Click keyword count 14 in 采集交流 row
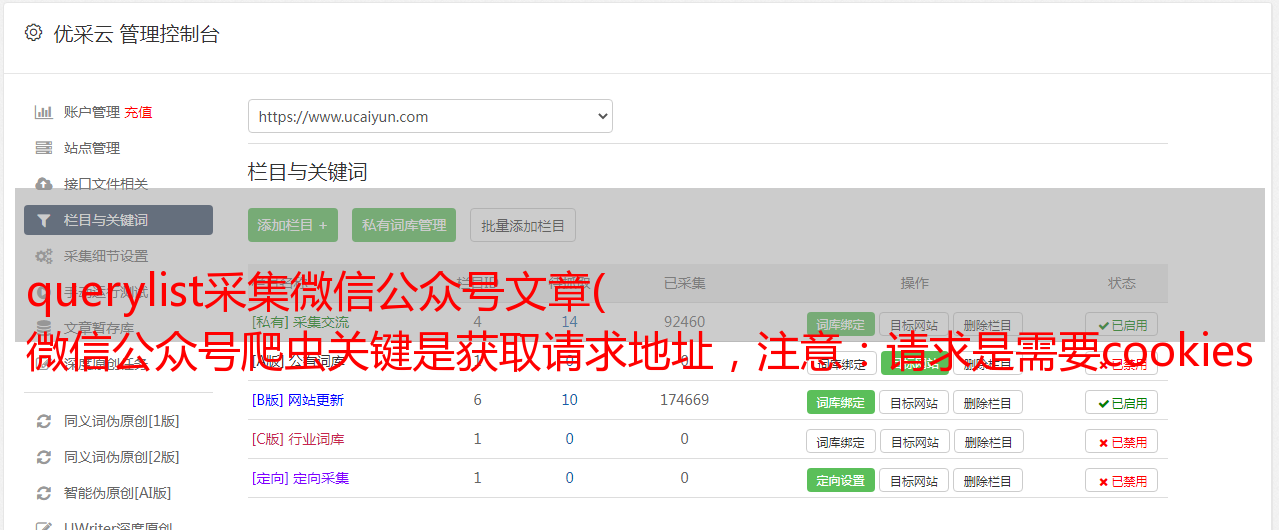 (x=569, y=322)
